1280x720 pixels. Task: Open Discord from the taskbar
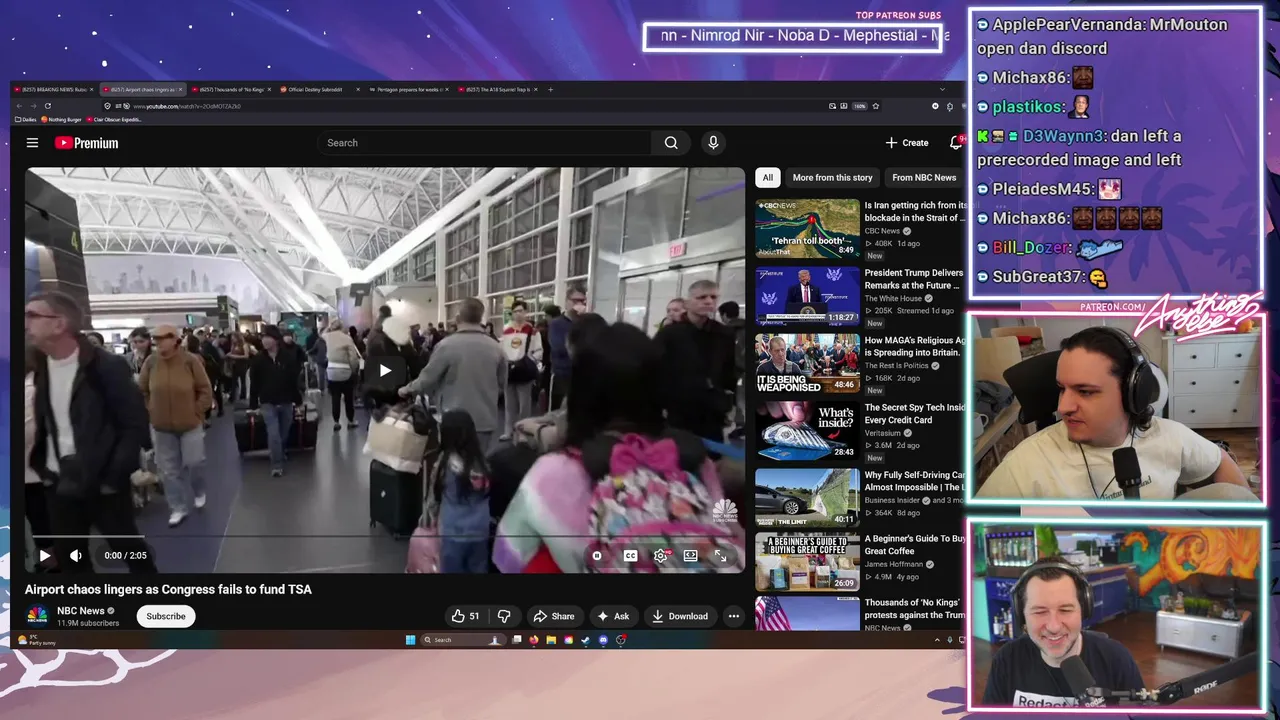click(603, 640)
